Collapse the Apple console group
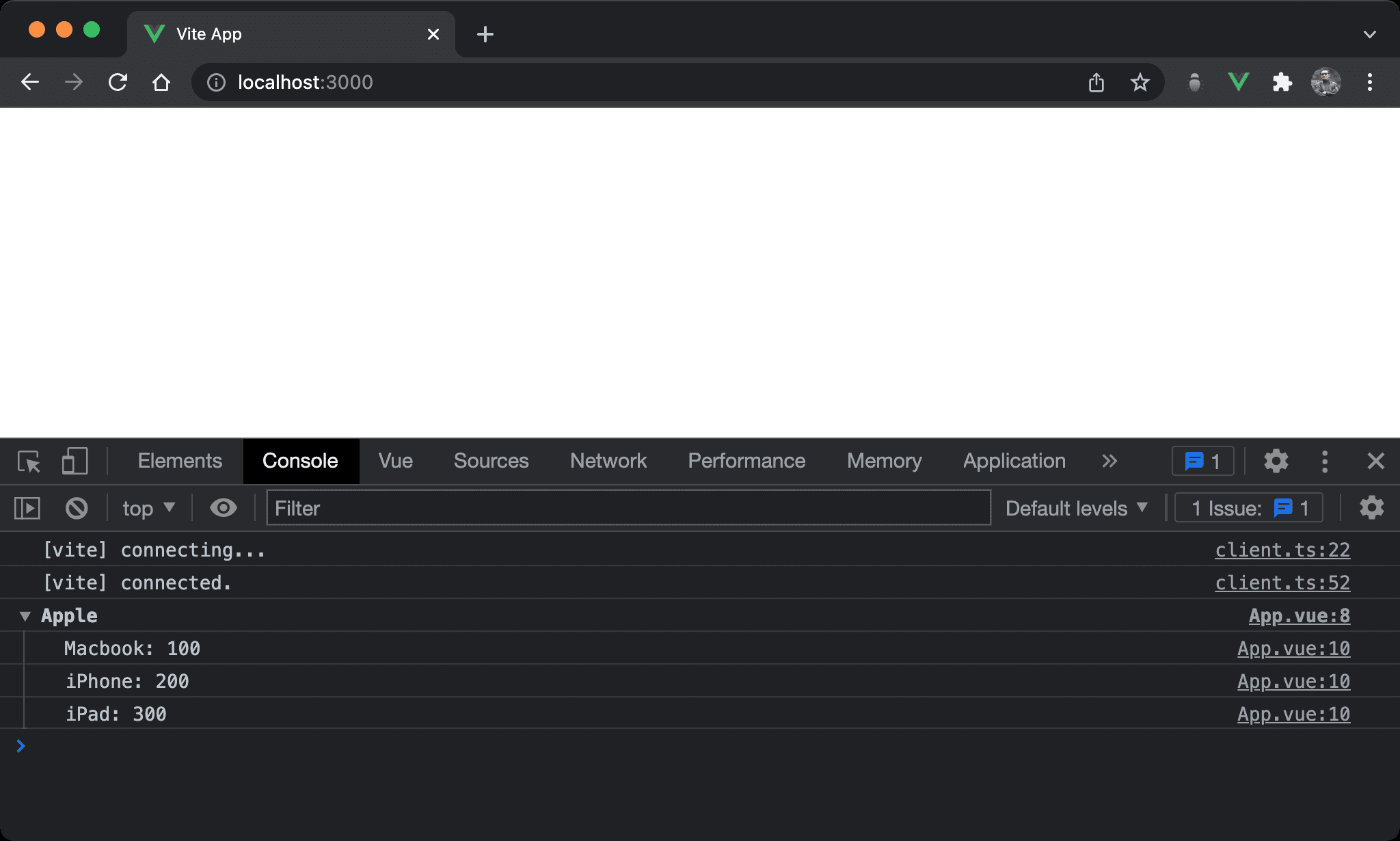 (25, 616)
